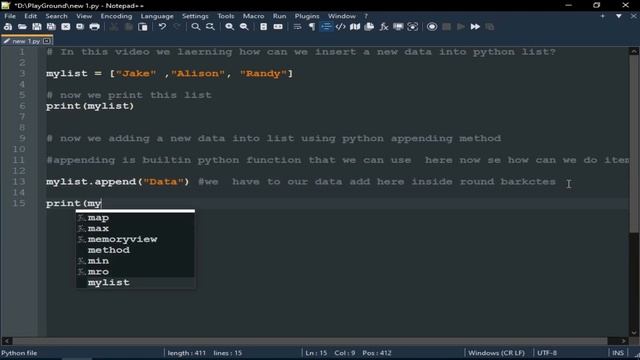Choose 'memoryview' in autocomplete list

(x=136, y=239)
